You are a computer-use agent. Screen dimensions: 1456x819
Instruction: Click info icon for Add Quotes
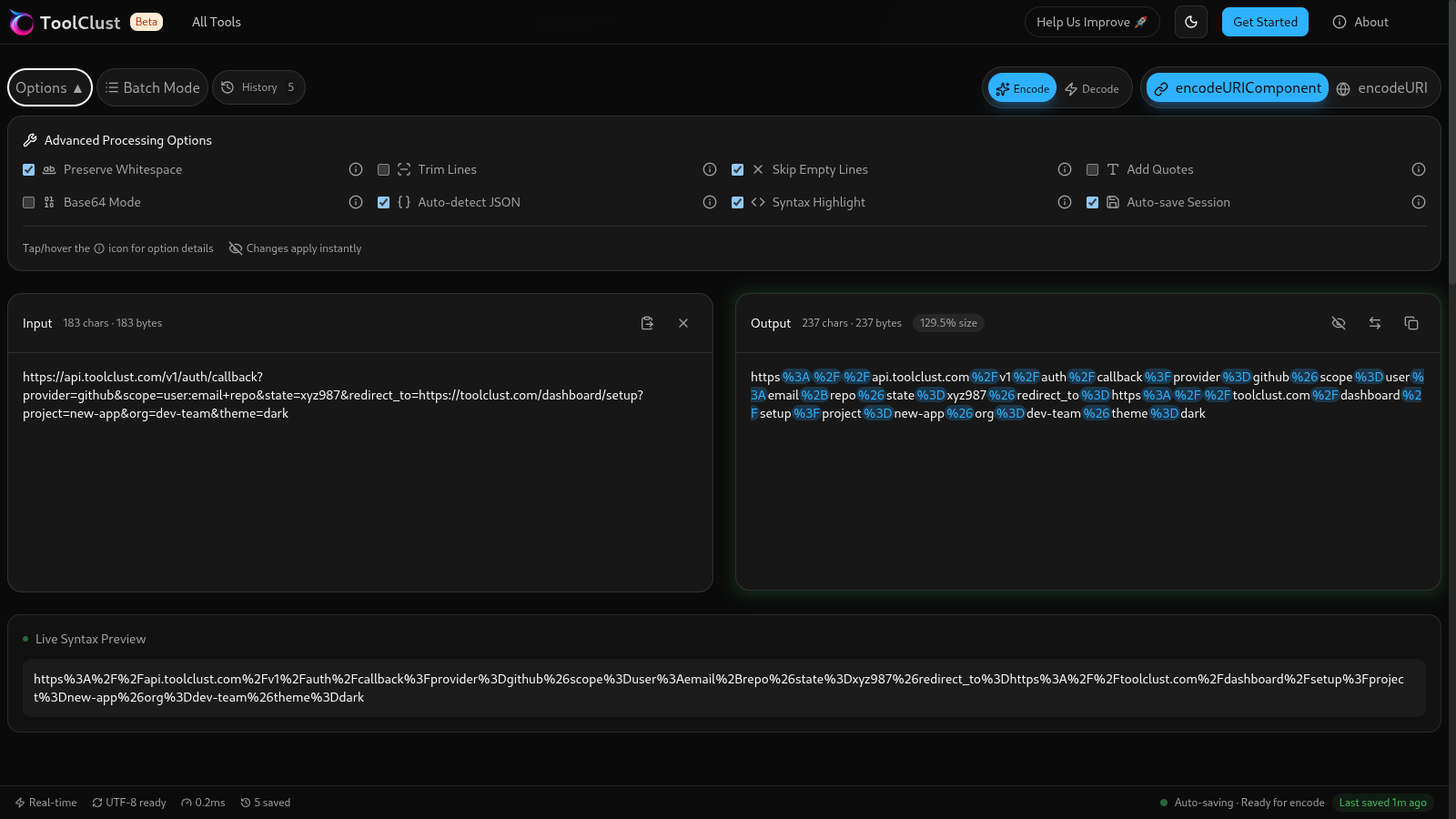[1419, 169]
